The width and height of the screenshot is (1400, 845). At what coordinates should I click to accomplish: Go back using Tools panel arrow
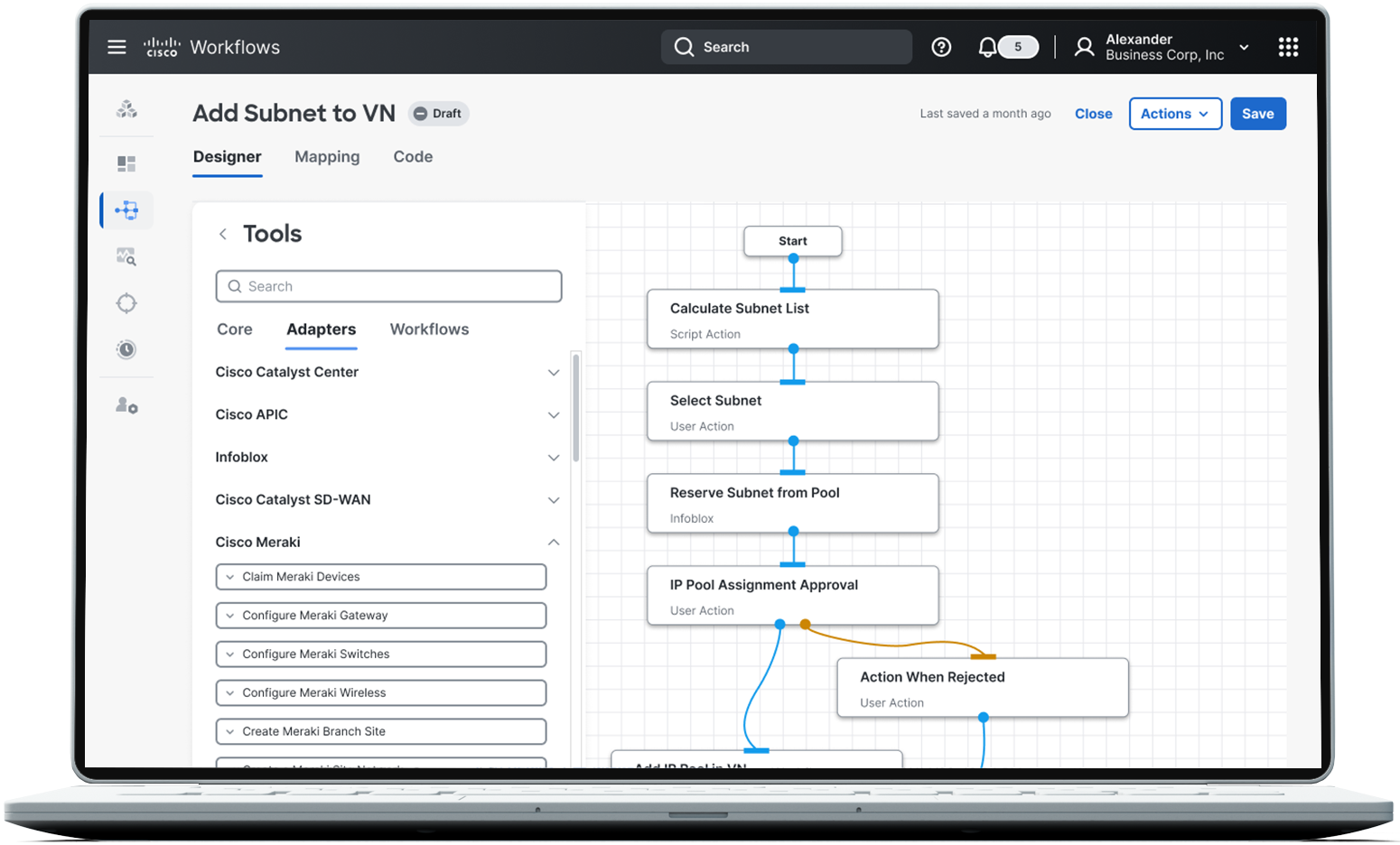pos(223,234)
